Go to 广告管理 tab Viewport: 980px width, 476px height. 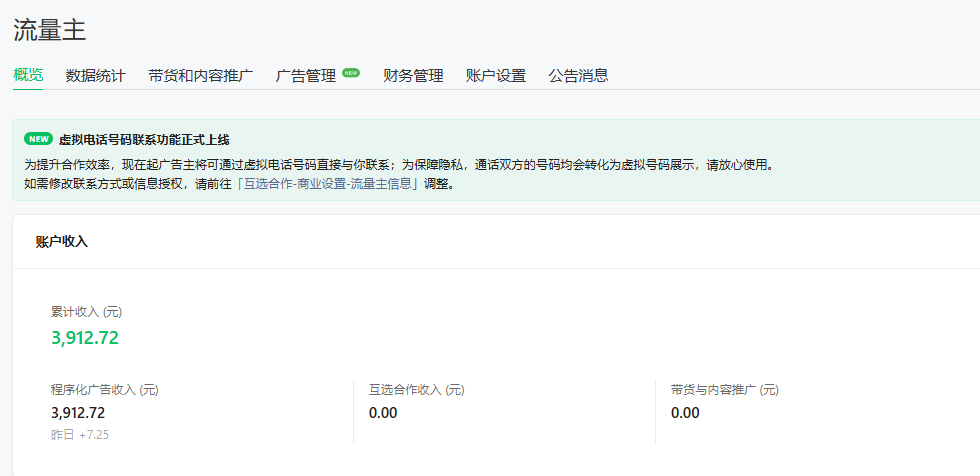[306, 76]
